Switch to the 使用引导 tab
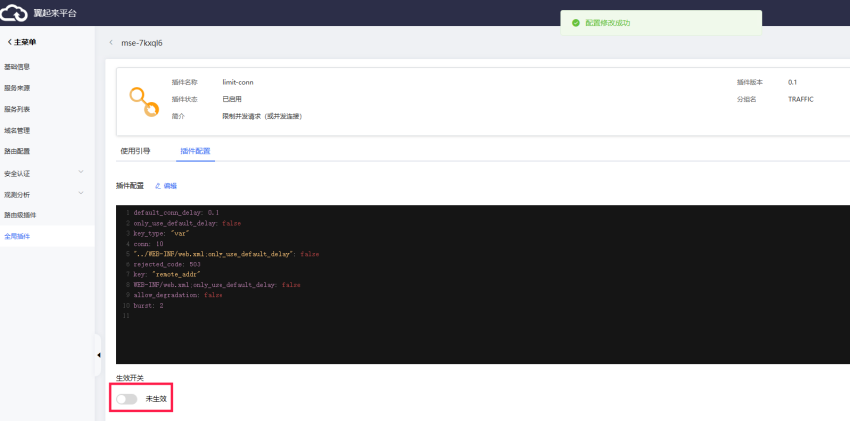This screenshot has height=421, width=850. (x=135, y=151)
